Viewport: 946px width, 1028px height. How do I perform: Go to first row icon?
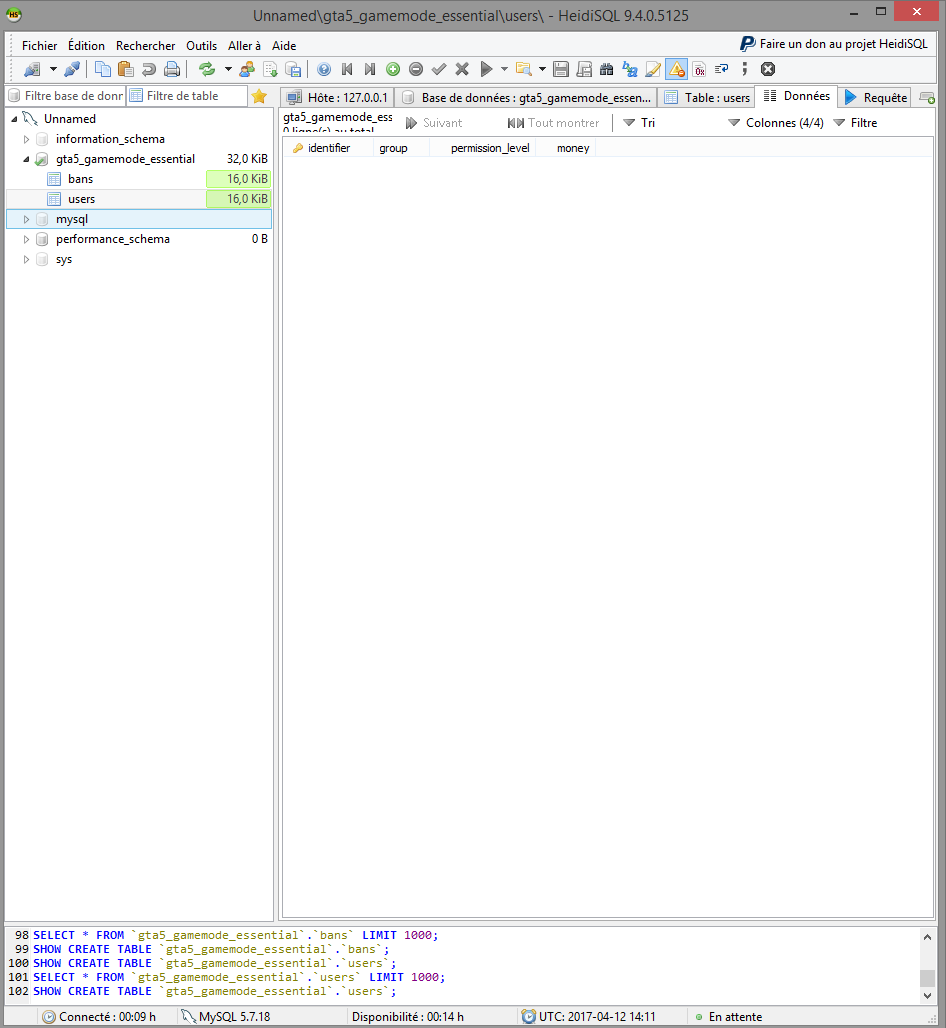tap(347, 69)
